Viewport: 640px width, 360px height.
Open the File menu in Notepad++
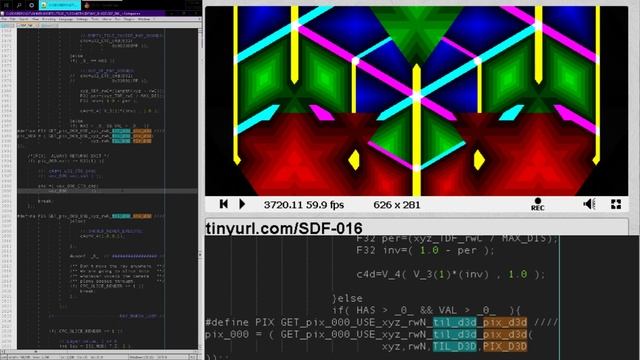click(x=4, y=19)
